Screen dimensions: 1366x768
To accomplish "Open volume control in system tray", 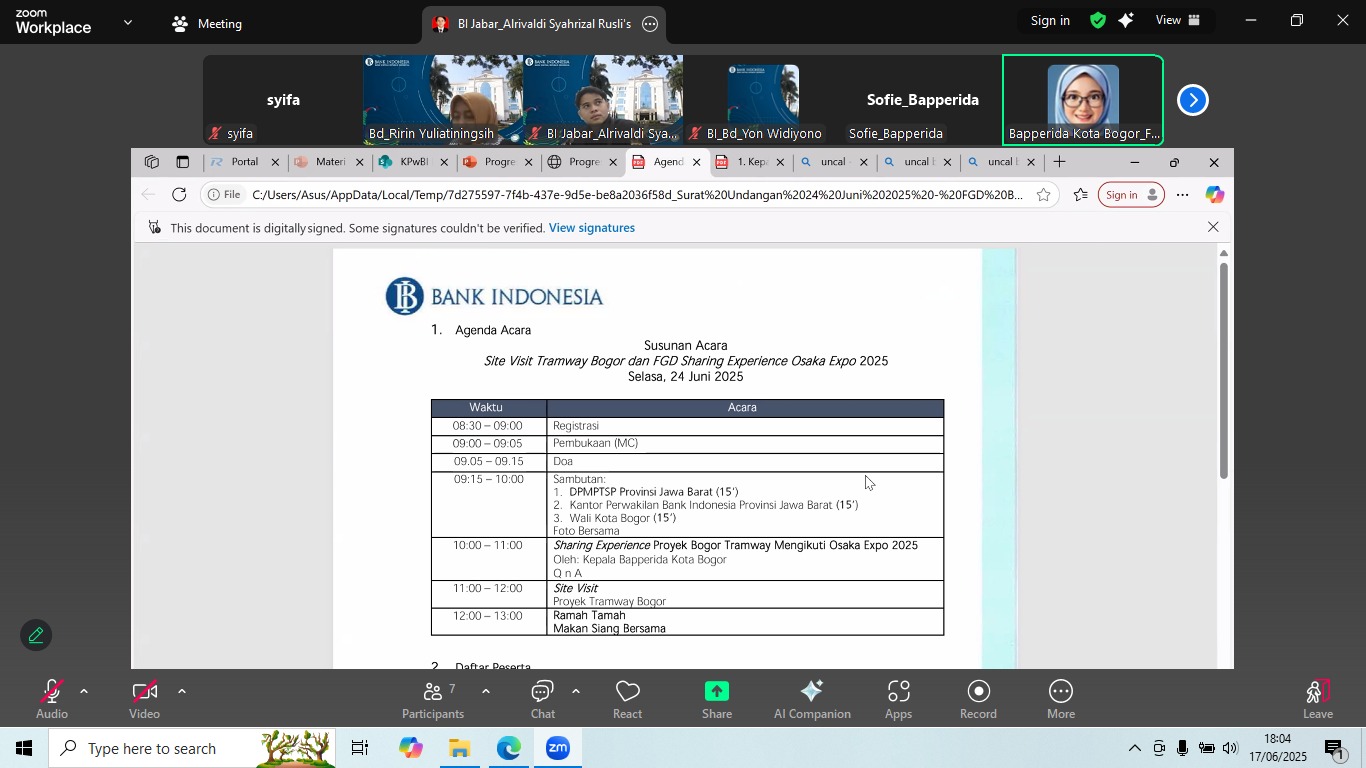I will pyautogui.click(x=1230, y=748).
